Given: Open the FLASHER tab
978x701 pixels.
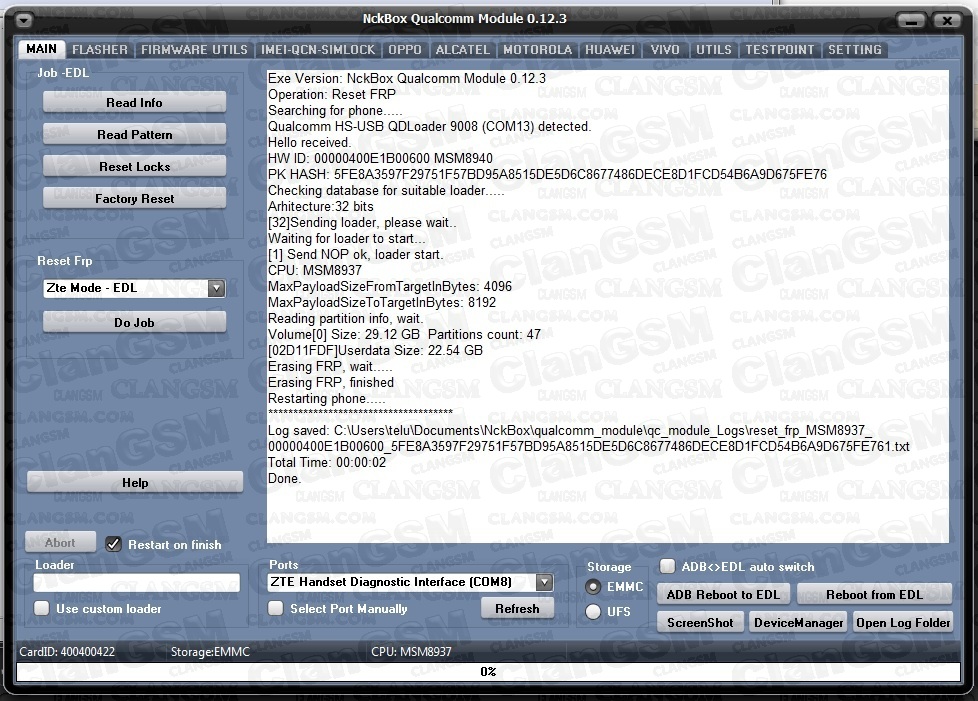Looking at the screenshot, I should pos(100,49).
